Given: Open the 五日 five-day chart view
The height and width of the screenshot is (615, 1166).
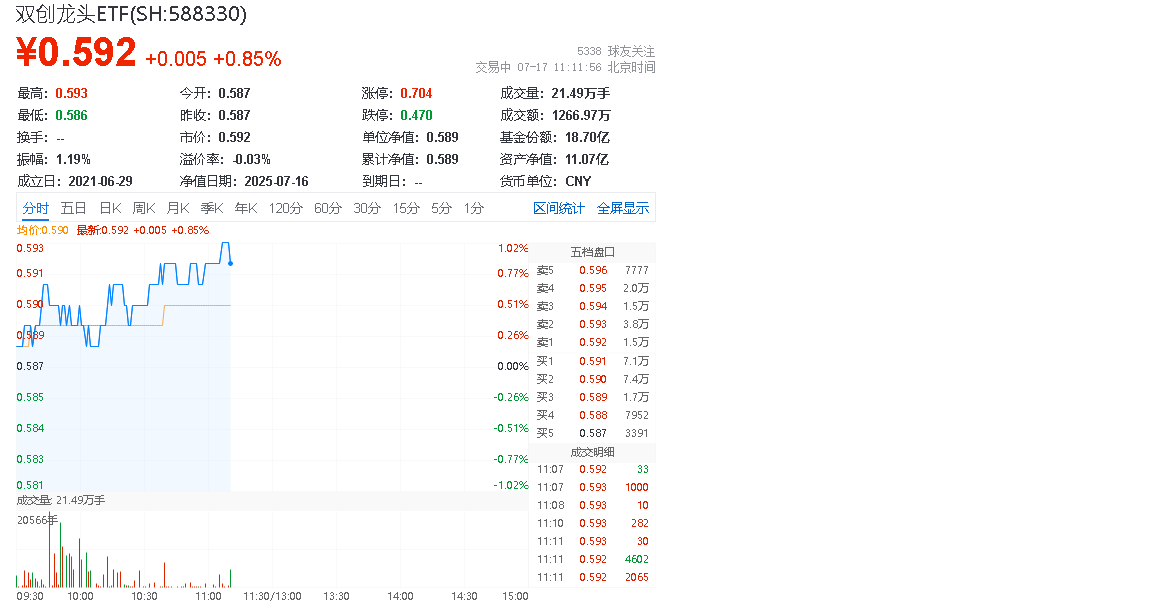Looking at the screenshot, I should click(x=73, y=207).
